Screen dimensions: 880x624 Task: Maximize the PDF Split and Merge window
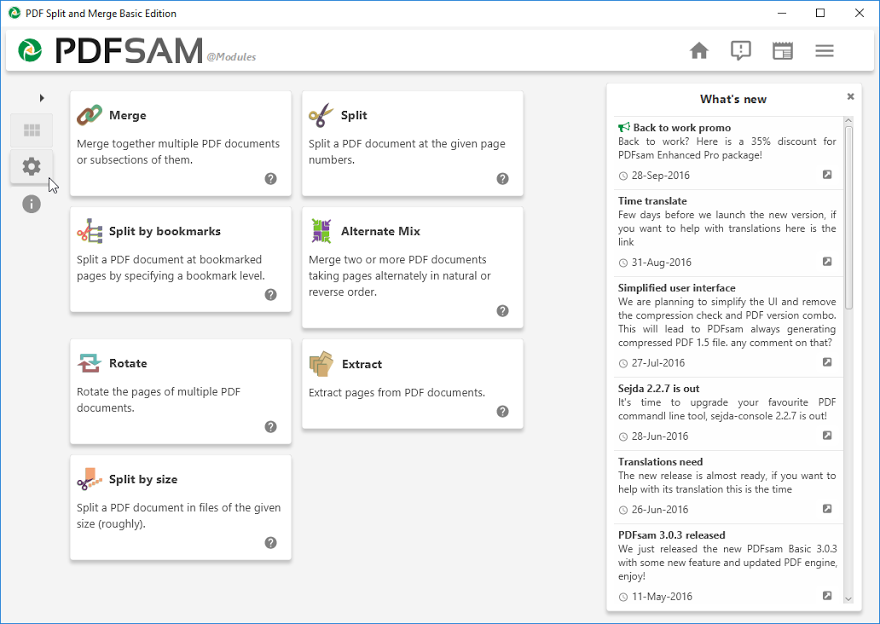(x=820, y=13)
